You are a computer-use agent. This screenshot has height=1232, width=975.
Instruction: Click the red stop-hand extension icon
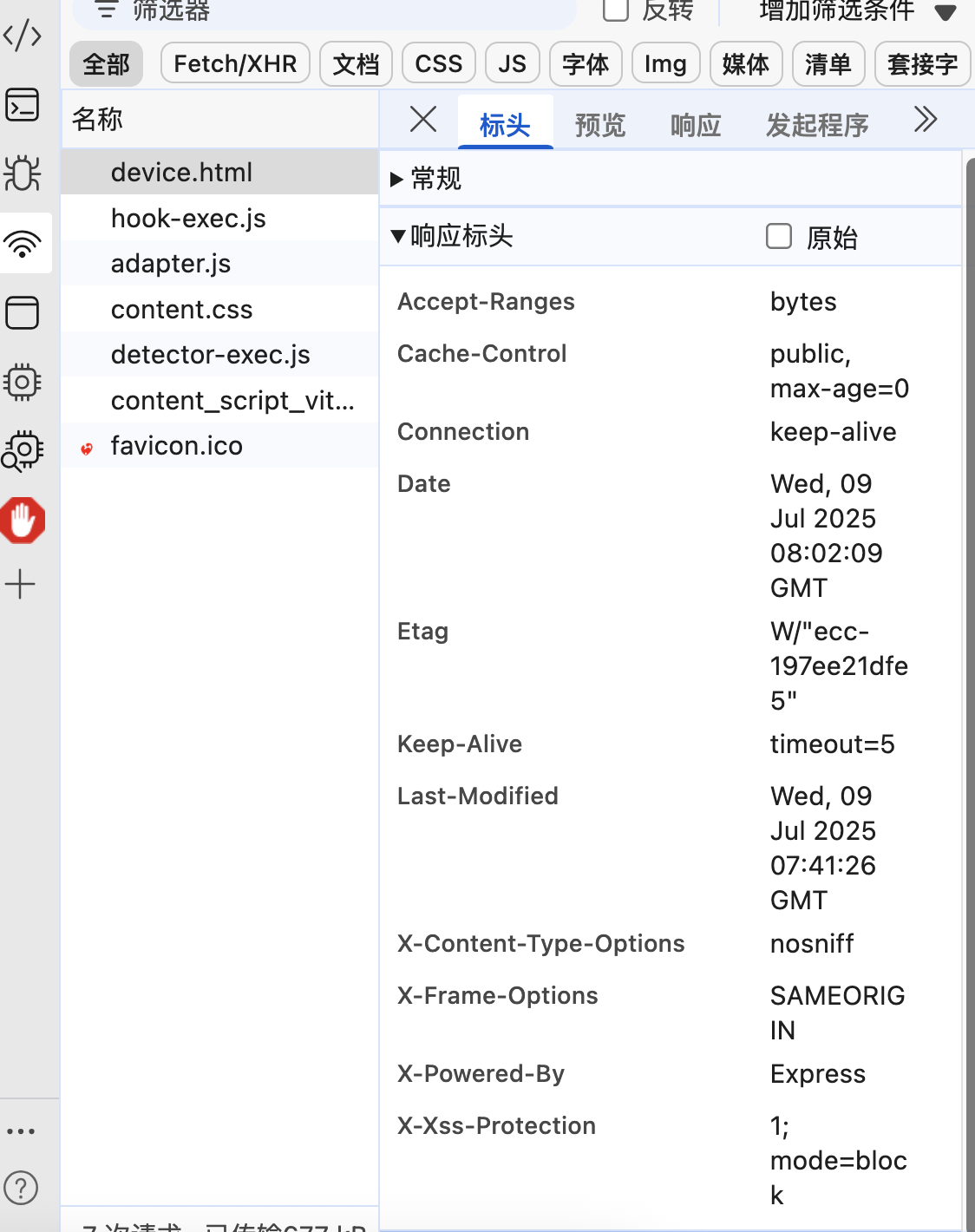click(x=23, y=521)
